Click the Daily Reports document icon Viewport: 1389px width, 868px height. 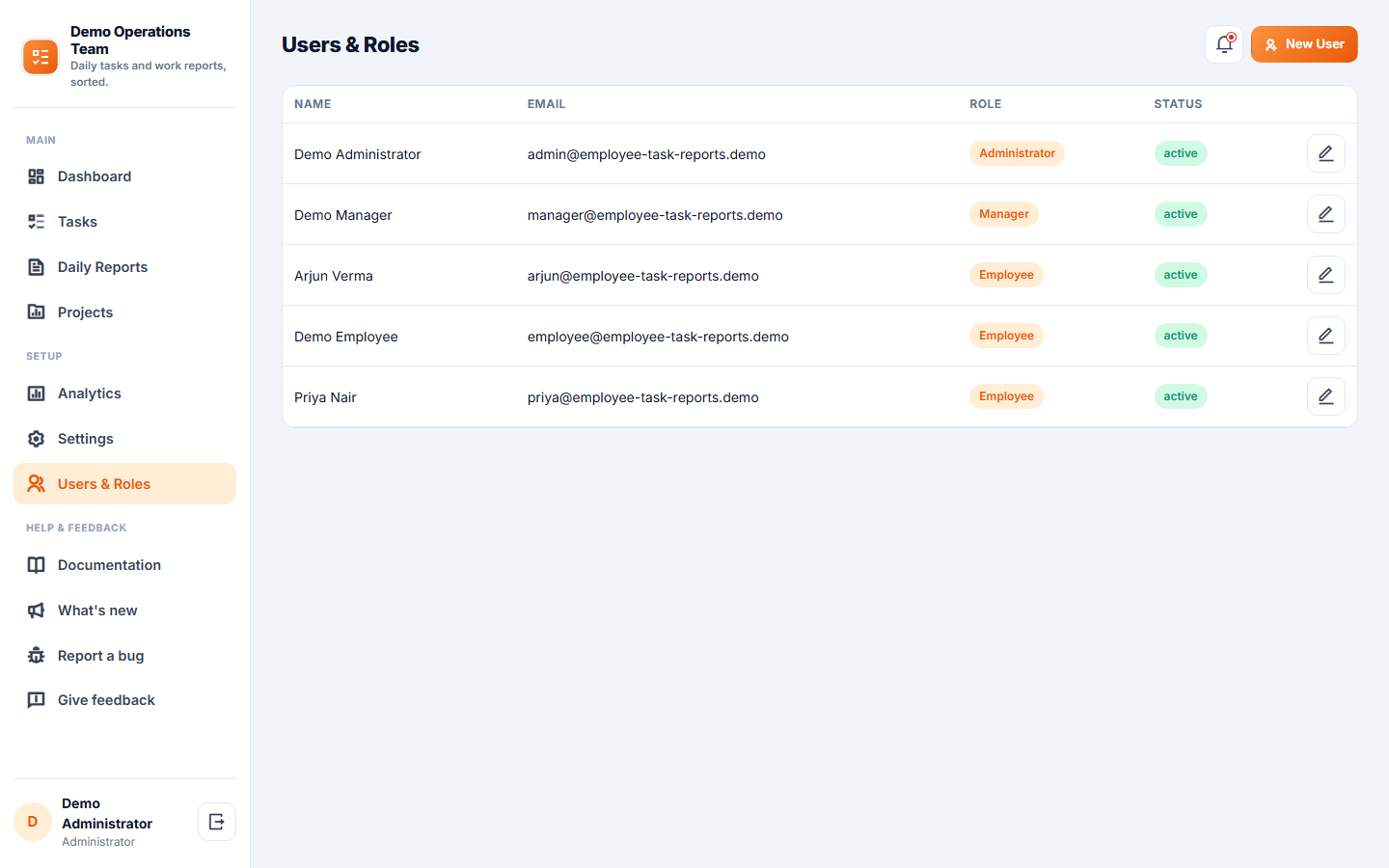click(x=37, y=267)
